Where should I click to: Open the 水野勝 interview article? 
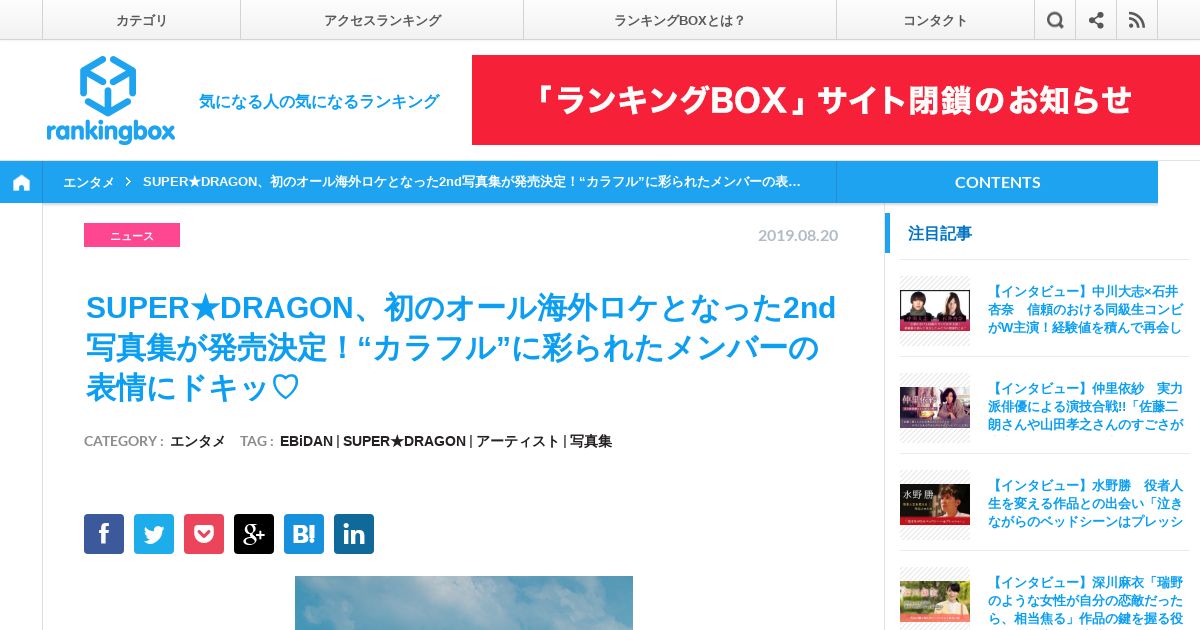1085,503
